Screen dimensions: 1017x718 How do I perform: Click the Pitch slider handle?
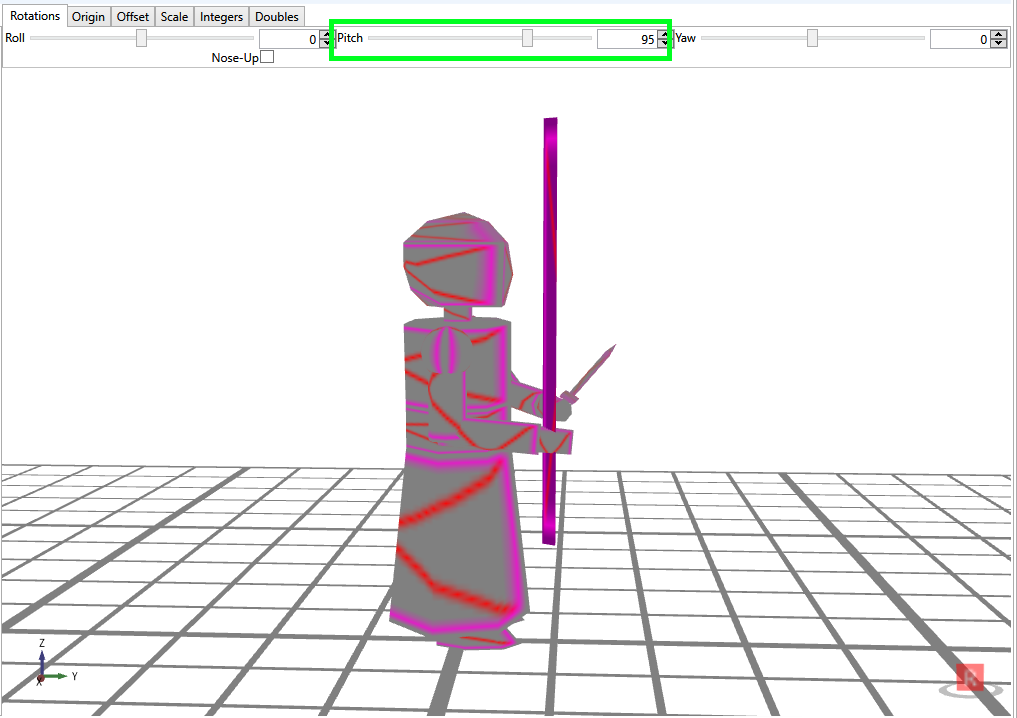click(x=527, y=38)
